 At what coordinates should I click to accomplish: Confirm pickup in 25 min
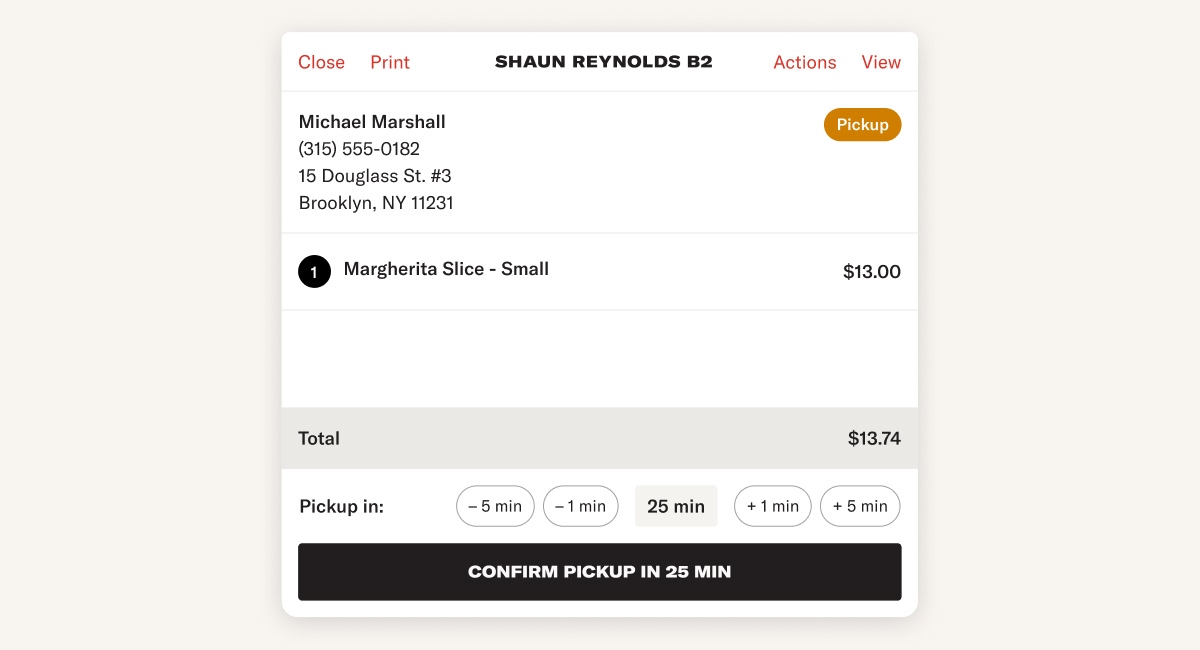click(x=600, y=572)
